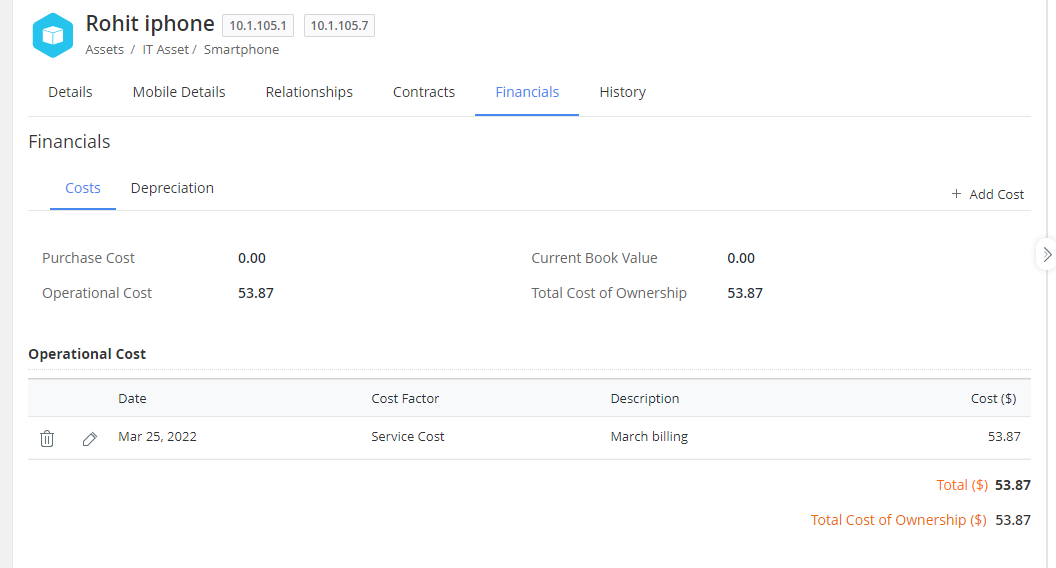Click the 53.87 cost cell in table row
The image size is (1056, 568).
pyautogui.click(x=1004, y=437)
